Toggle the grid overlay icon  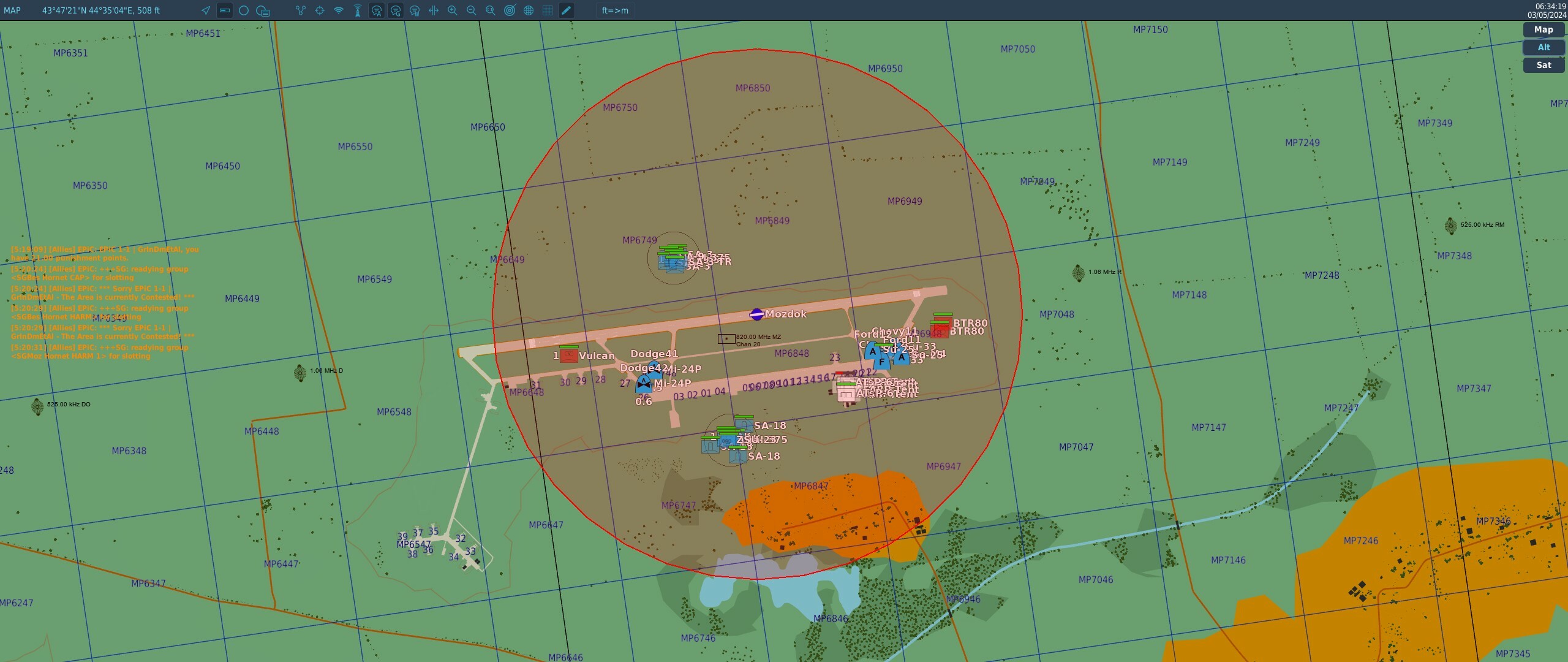(x=548, y=10)
